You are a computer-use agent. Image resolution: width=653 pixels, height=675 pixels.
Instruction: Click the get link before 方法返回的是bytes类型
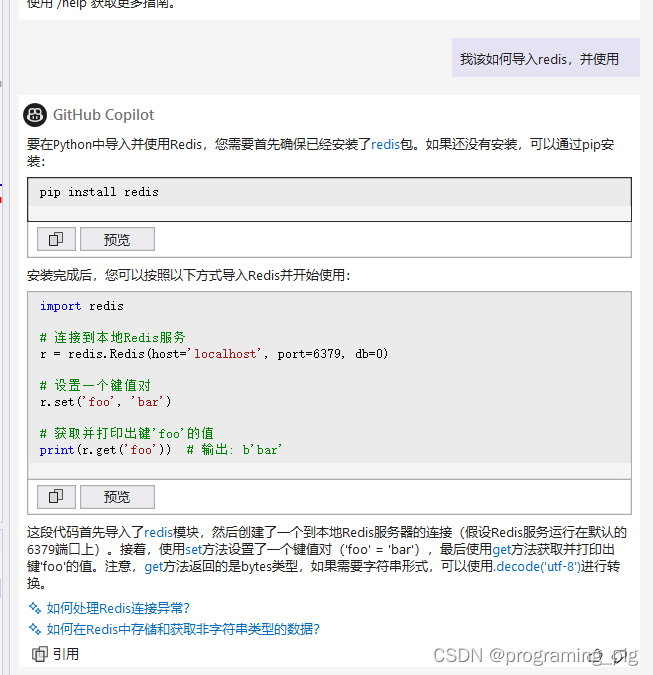[154, 567]
